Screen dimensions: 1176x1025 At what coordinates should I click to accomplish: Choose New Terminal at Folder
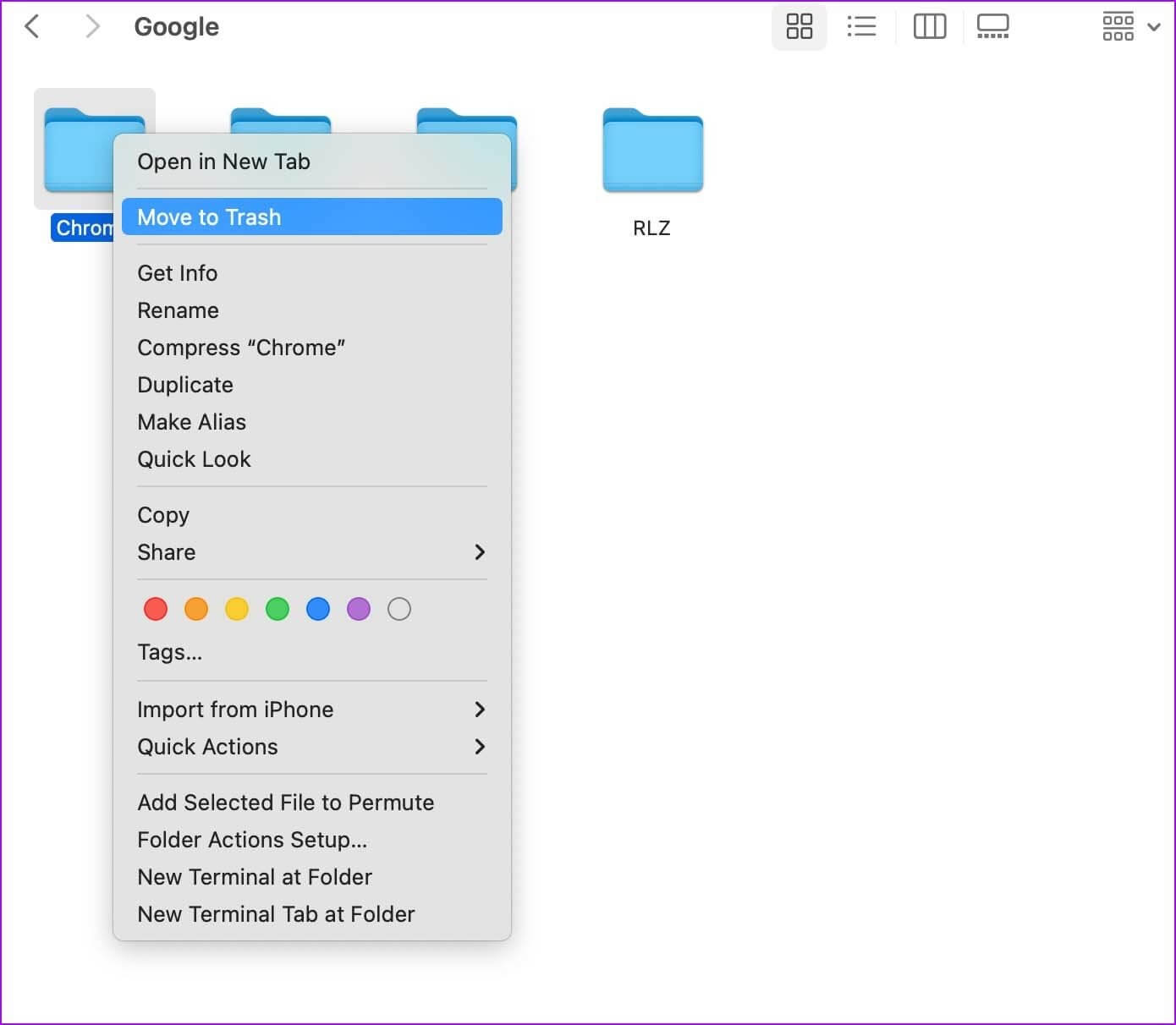255,877
